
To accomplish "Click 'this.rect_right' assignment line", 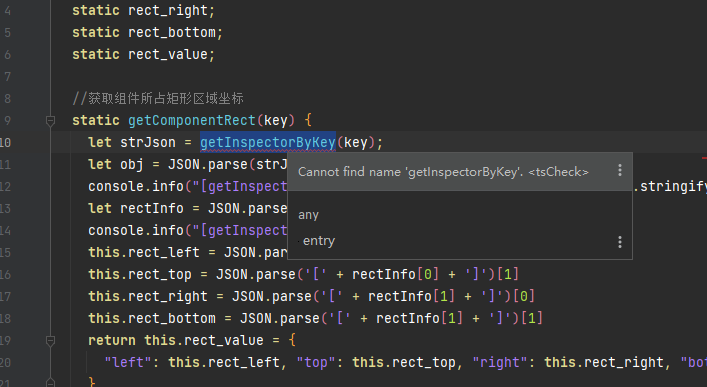I will (312, 296).
